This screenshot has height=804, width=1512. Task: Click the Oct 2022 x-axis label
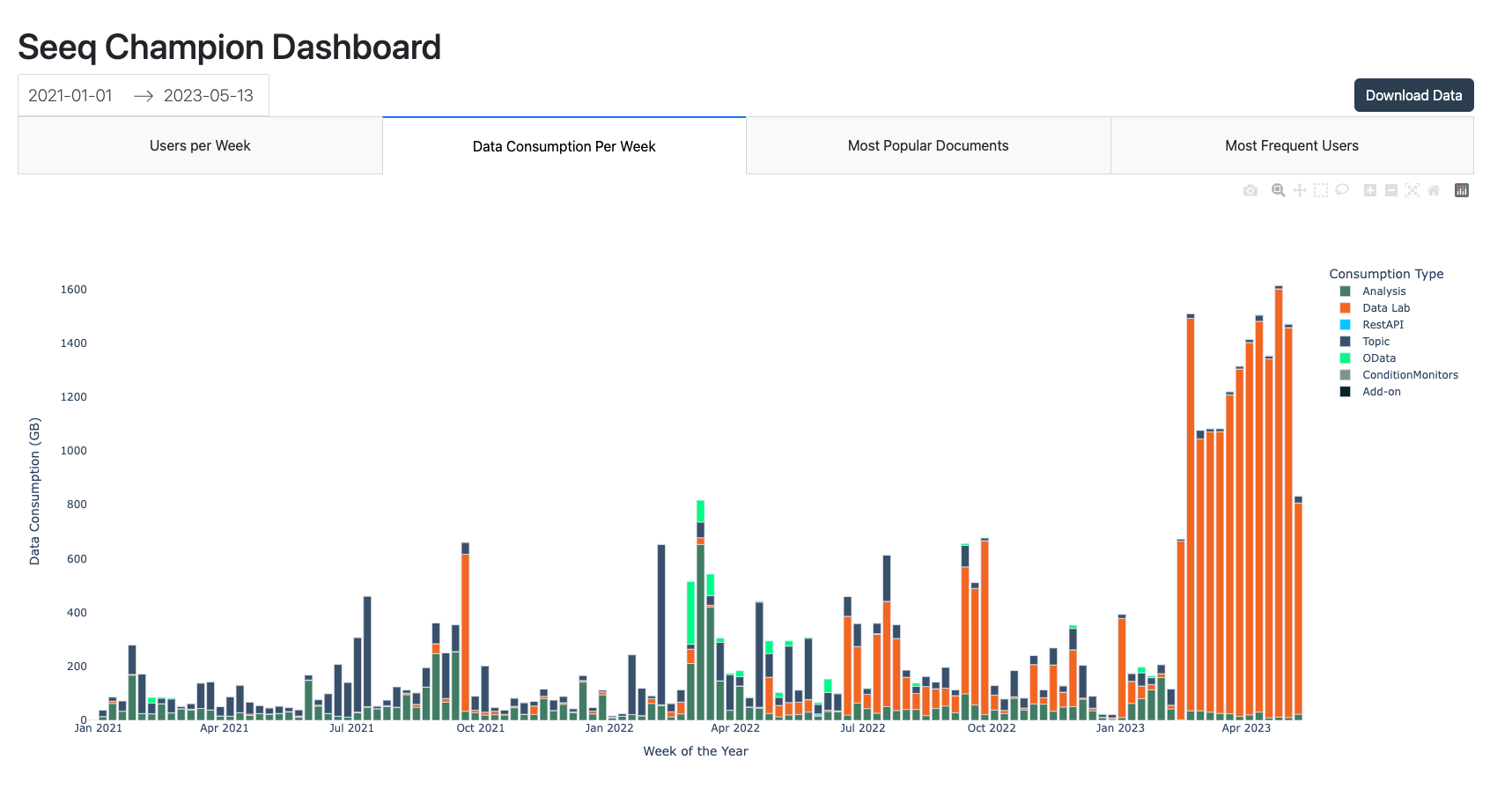(x=992, y=727)
